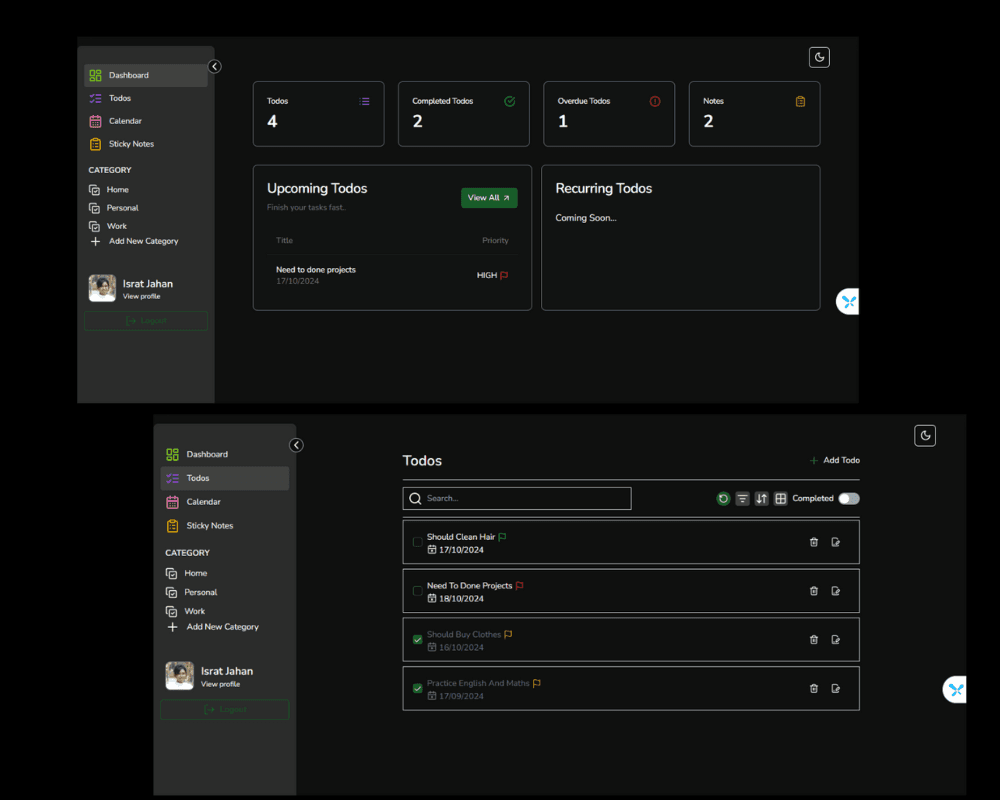Click the View All button
This screenshot has width=1000, height=800.
tap(489, 198)
